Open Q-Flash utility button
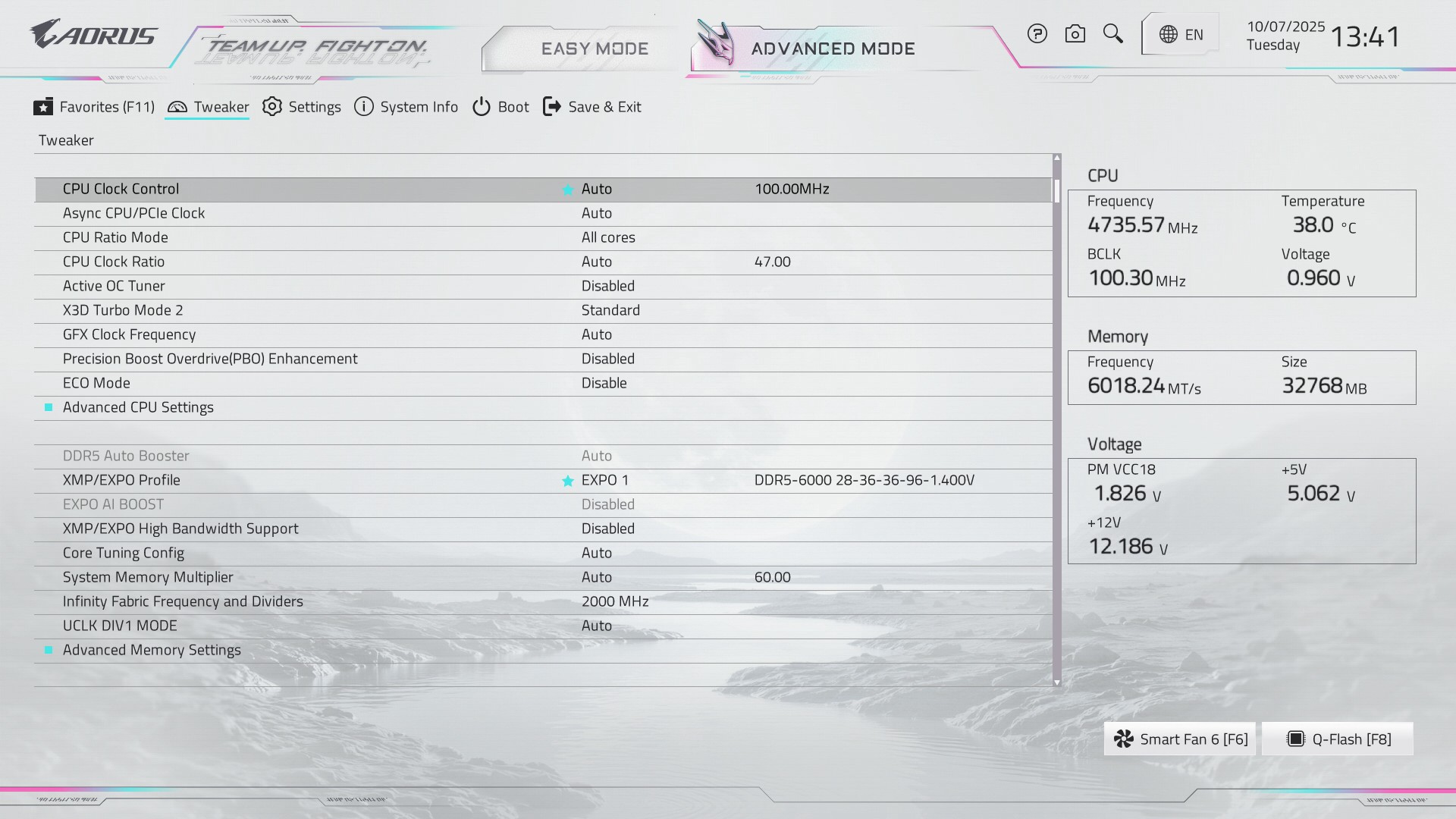Image resolution: width=1456 pixels, height=819 pixels. 1338,739
